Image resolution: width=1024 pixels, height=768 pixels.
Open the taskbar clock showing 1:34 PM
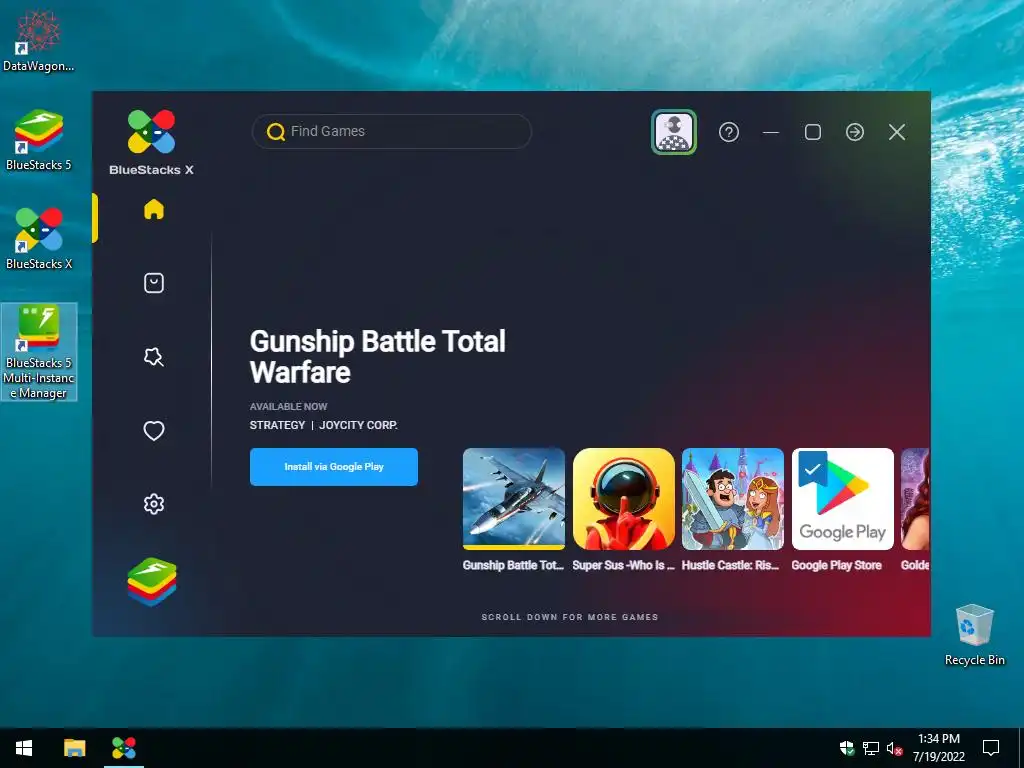pos(938,748)
